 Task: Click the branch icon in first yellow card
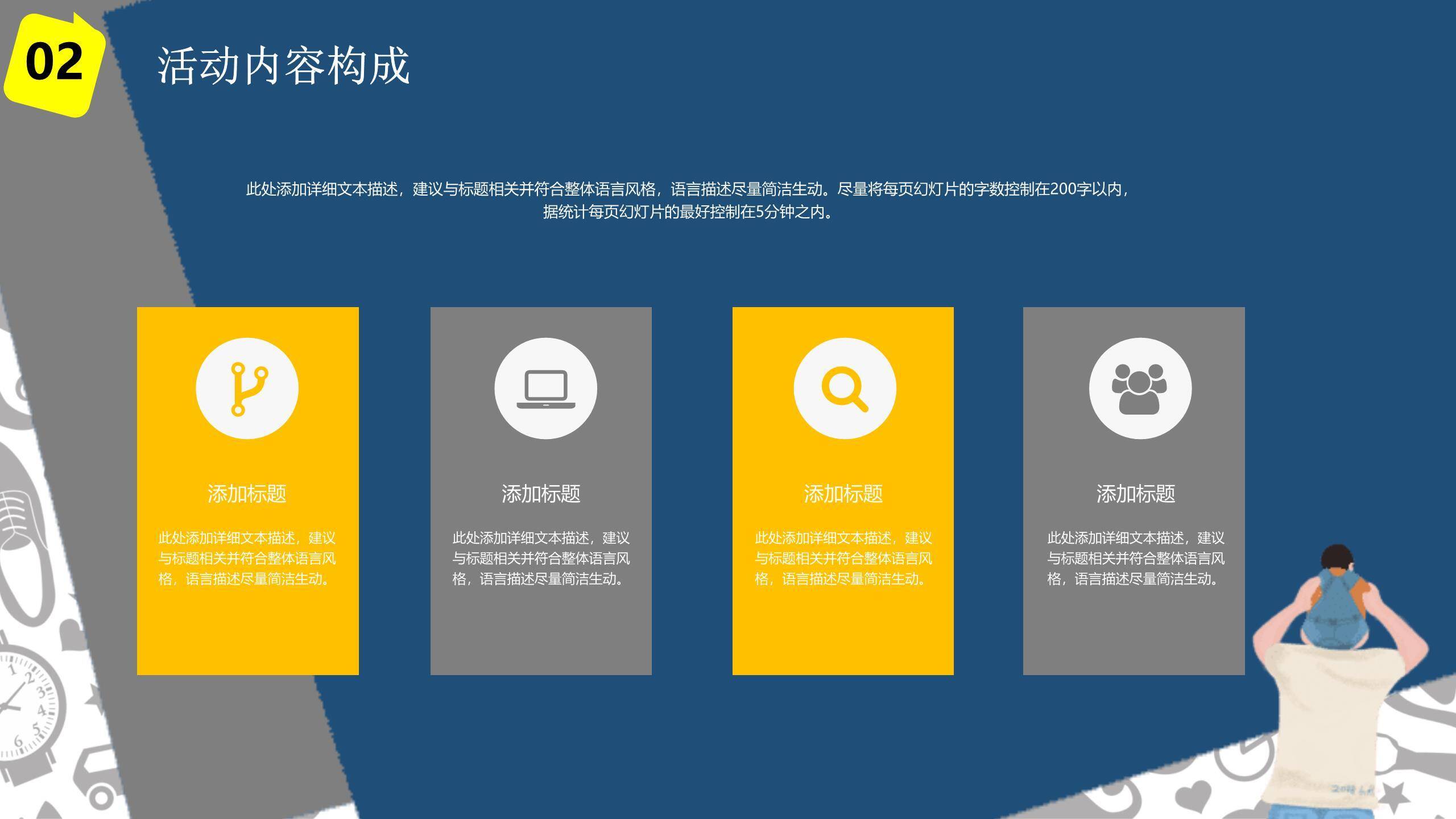click(x=247, y=389)
